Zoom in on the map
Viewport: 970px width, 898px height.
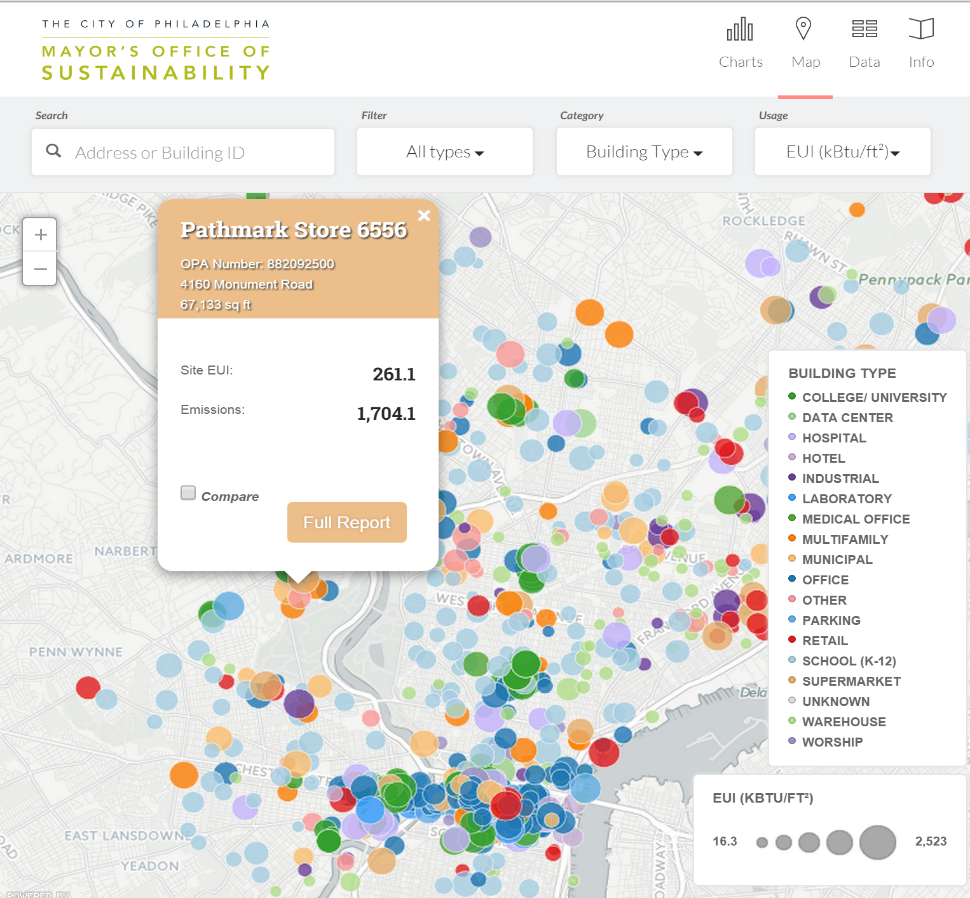pos(40,235)
